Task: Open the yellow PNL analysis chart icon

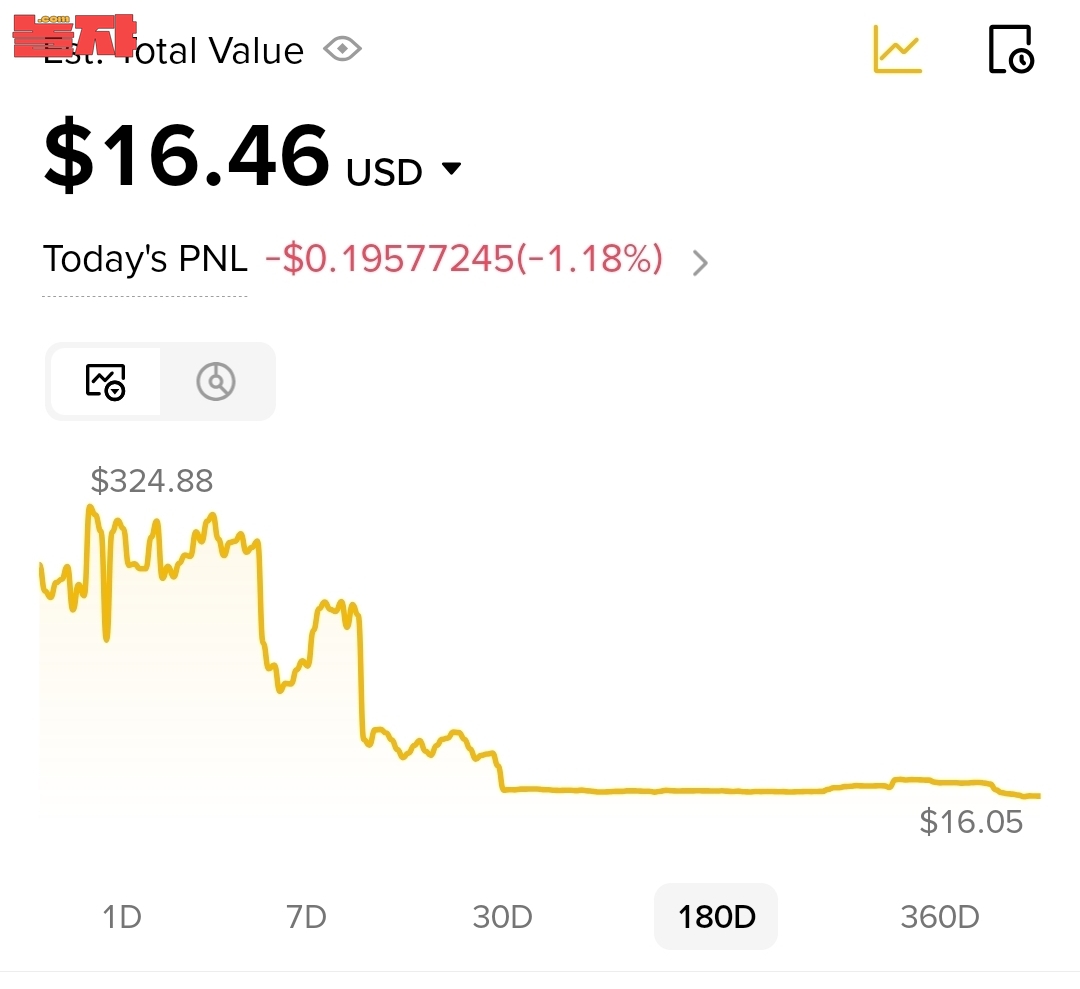Action: click(x=897, y=49)
